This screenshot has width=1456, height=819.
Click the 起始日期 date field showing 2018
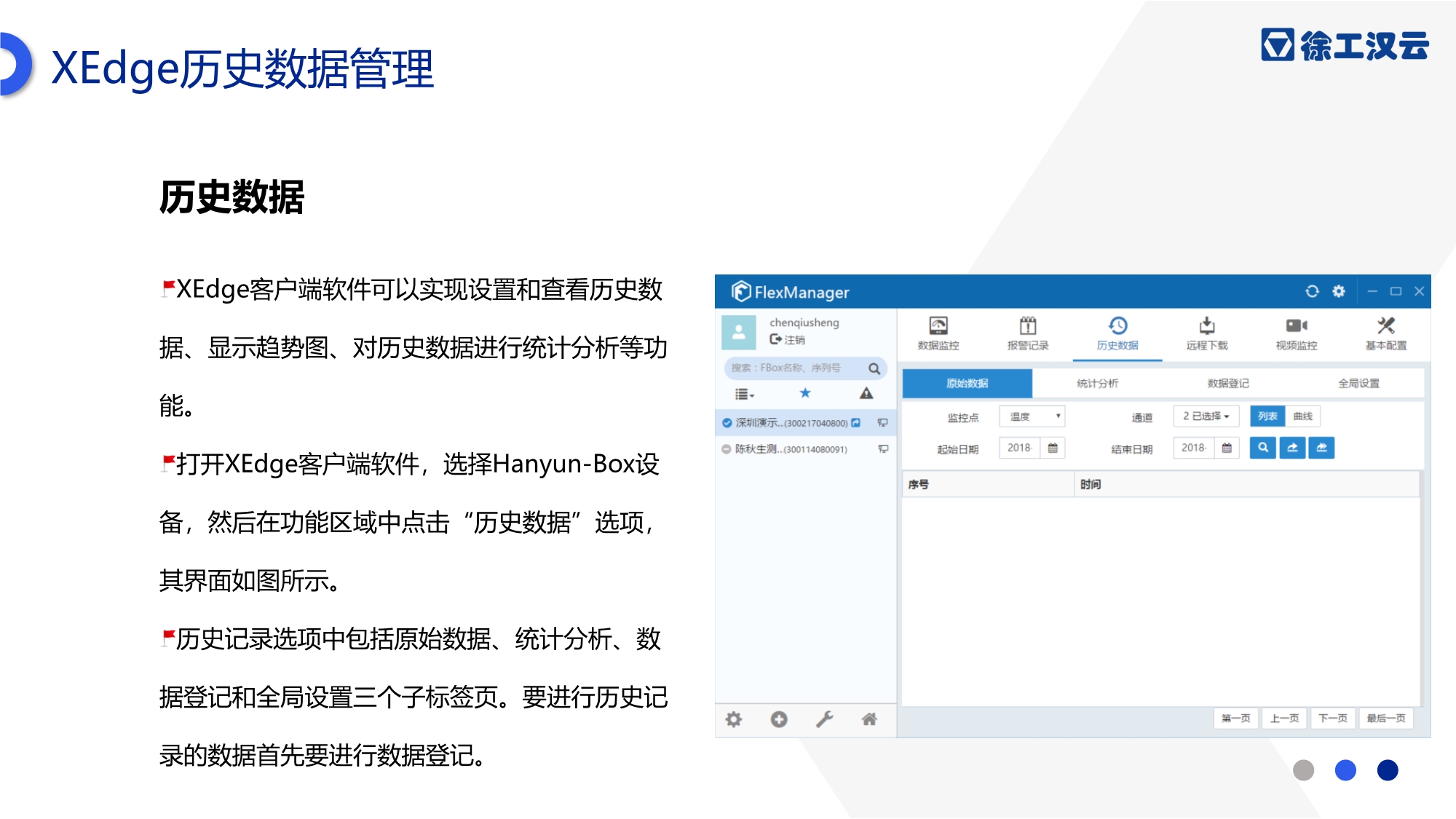pos(1020,448)
